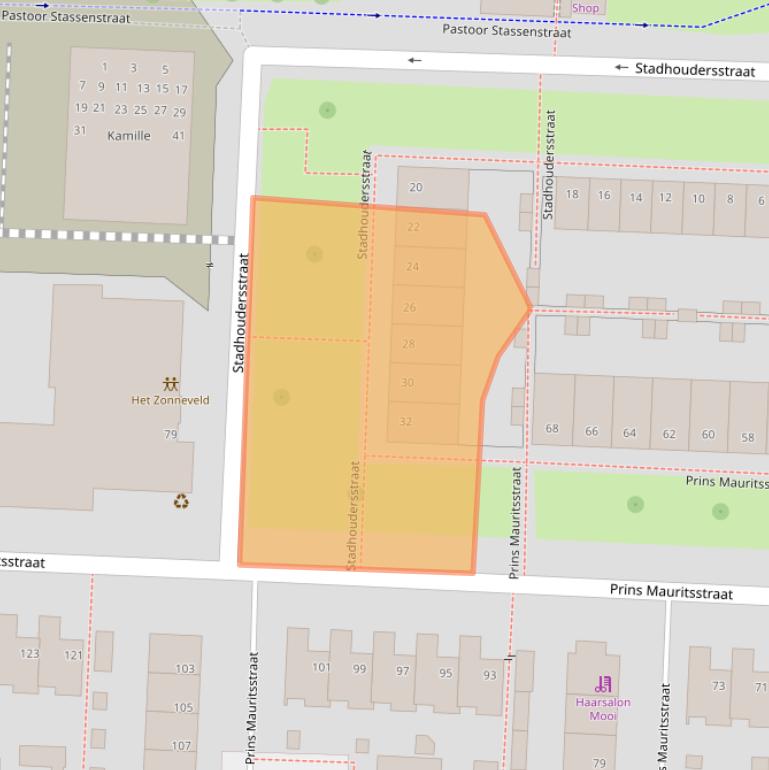The image size is (769, 770).
Task: Click the horizontal Prins Mauritsstraat road label
Action: click(671, 592)
